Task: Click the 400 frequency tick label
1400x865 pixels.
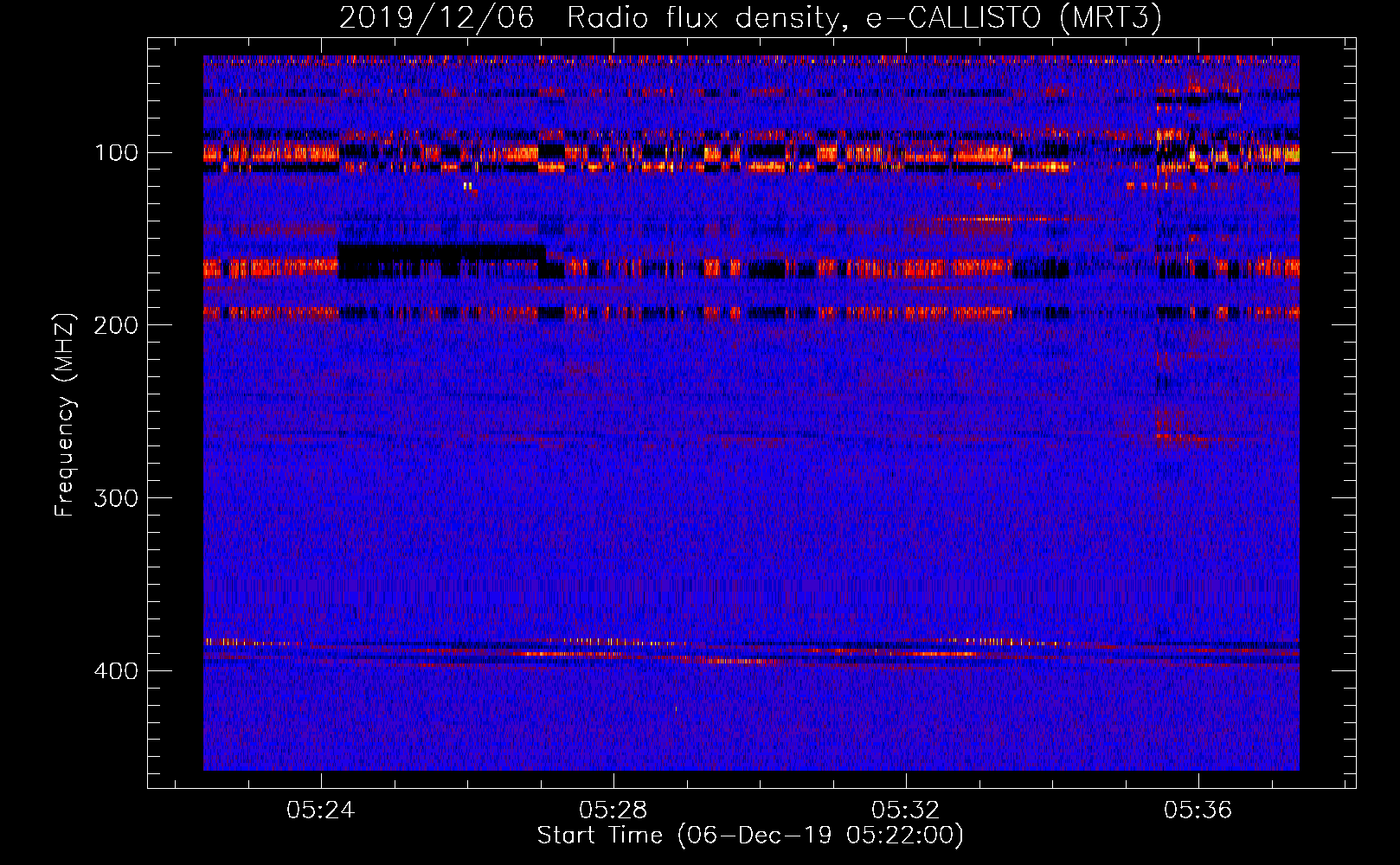Action: coord(116,671)
